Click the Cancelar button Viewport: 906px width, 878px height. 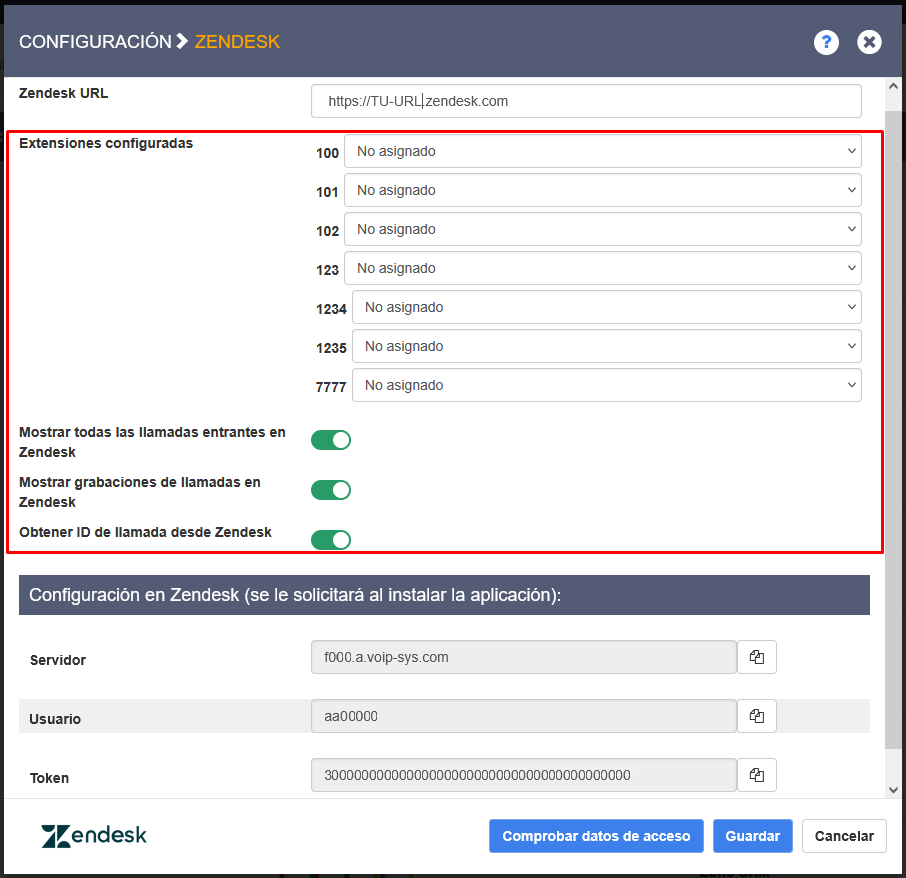click(x=844, y=836)
